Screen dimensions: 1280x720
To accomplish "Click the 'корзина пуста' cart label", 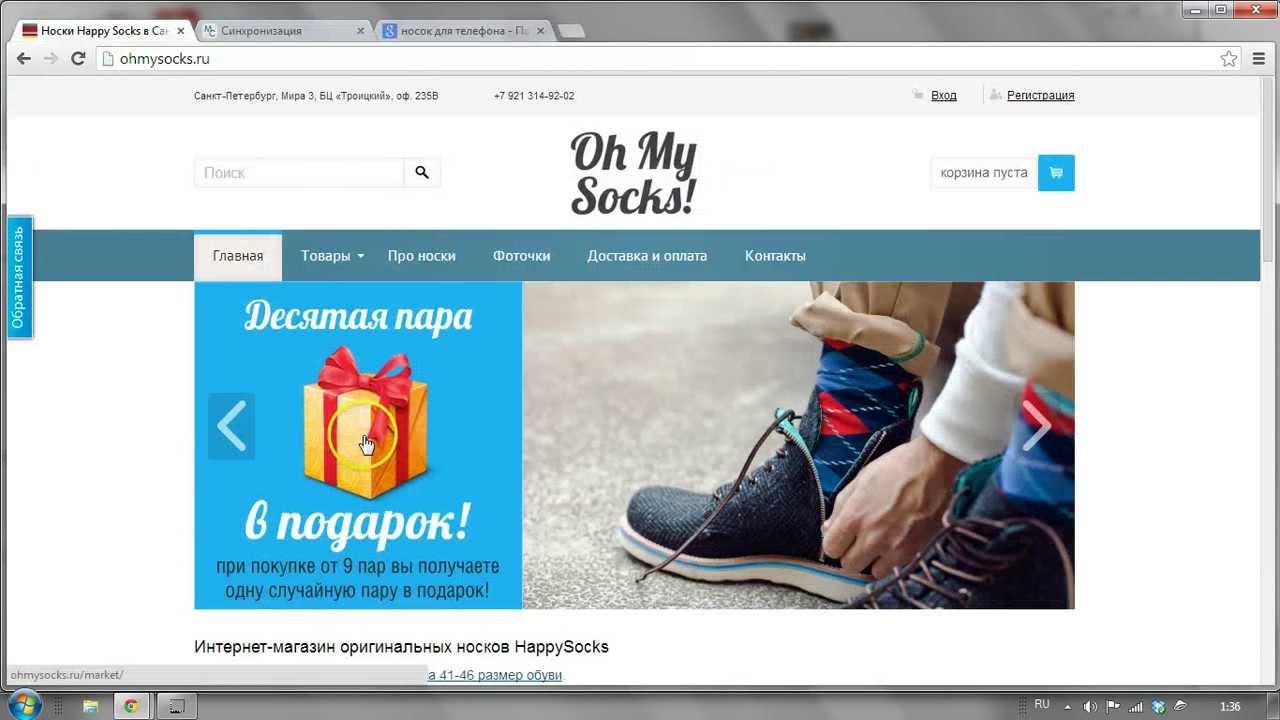I will tap(984, 173).
